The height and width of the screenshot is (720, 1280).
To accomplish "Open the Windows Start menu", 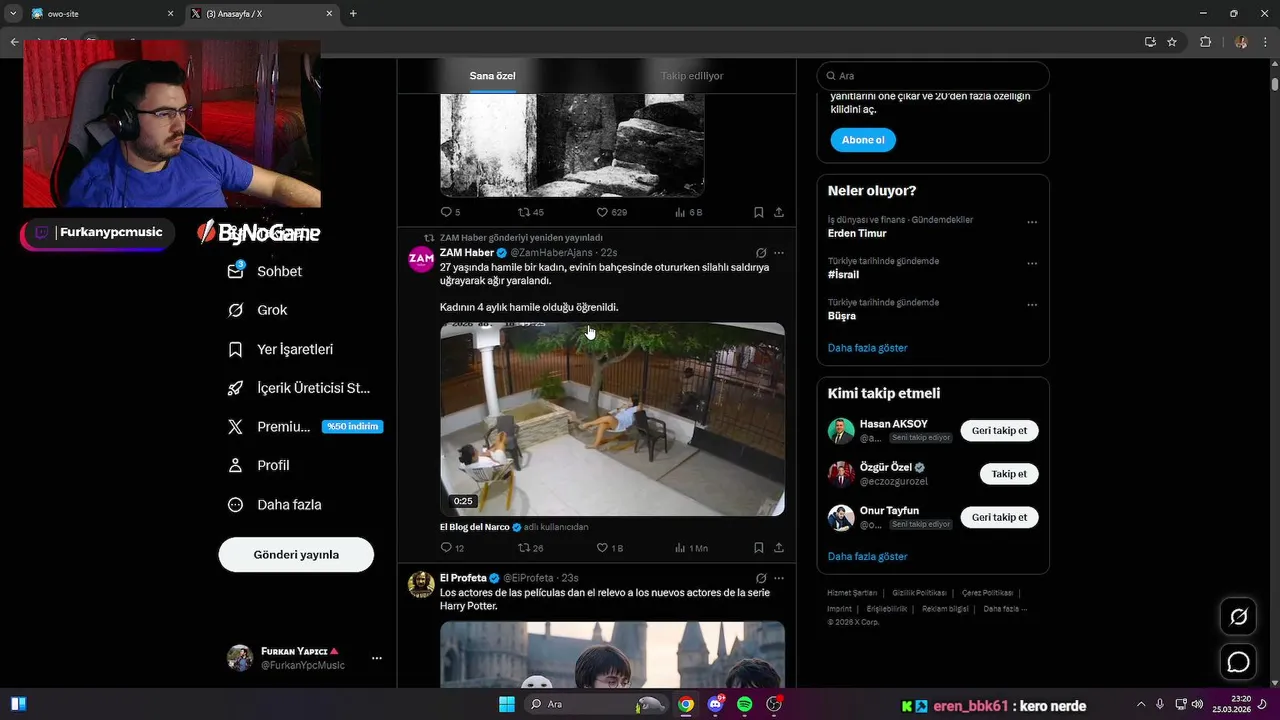I will [x=507, y=705].
